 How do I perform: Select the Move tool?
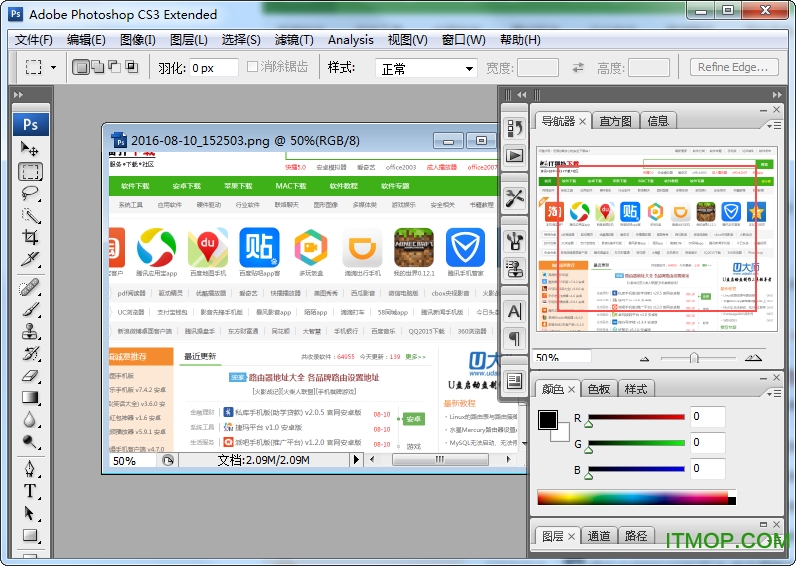(30, 148)
